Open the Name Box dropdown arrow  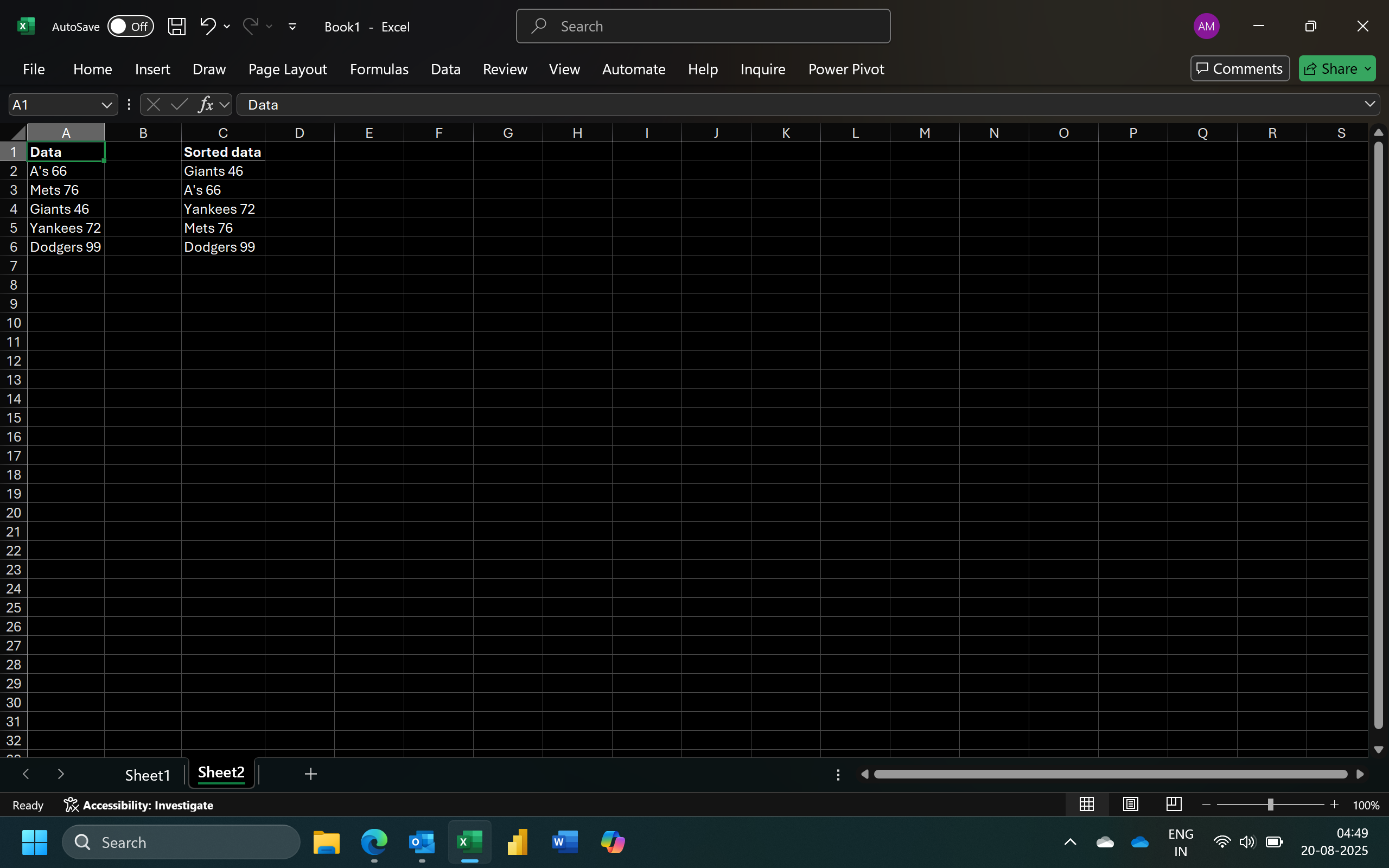point(106,105)
